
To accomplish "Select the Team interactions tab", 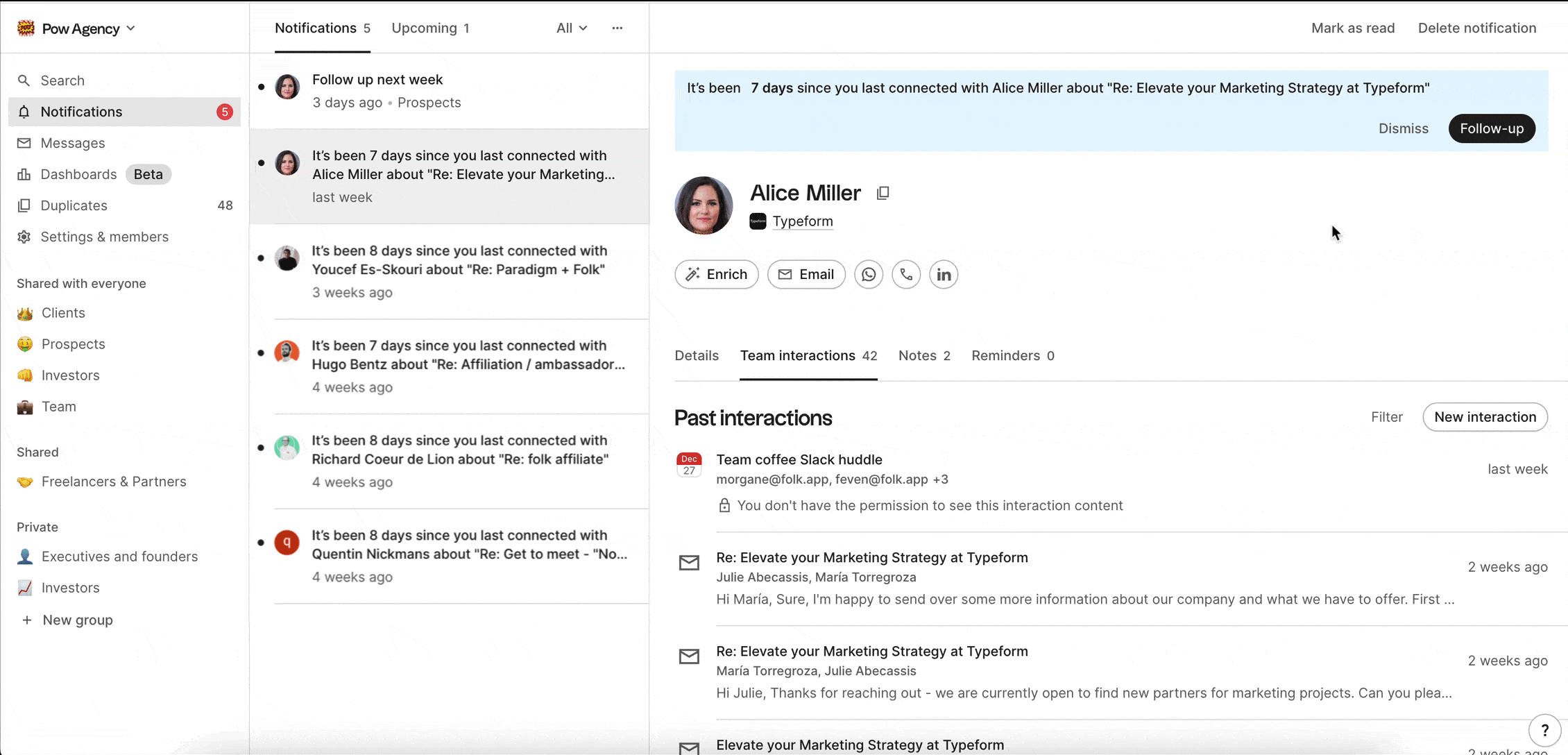I will tap(808, 355).
